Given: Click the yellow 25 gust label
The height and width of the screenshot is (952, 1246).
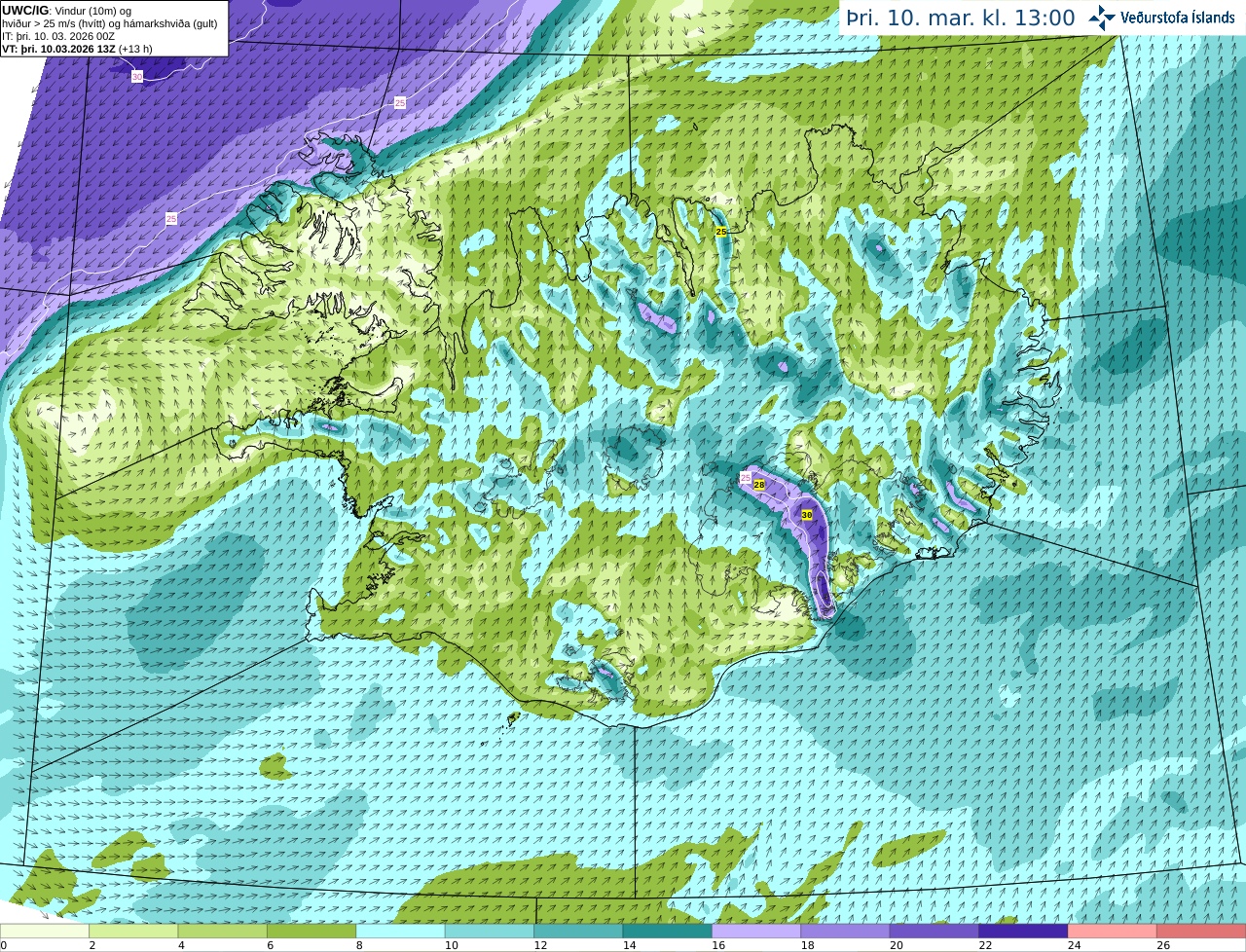Looking at the screenshot, I should [720, 232].
